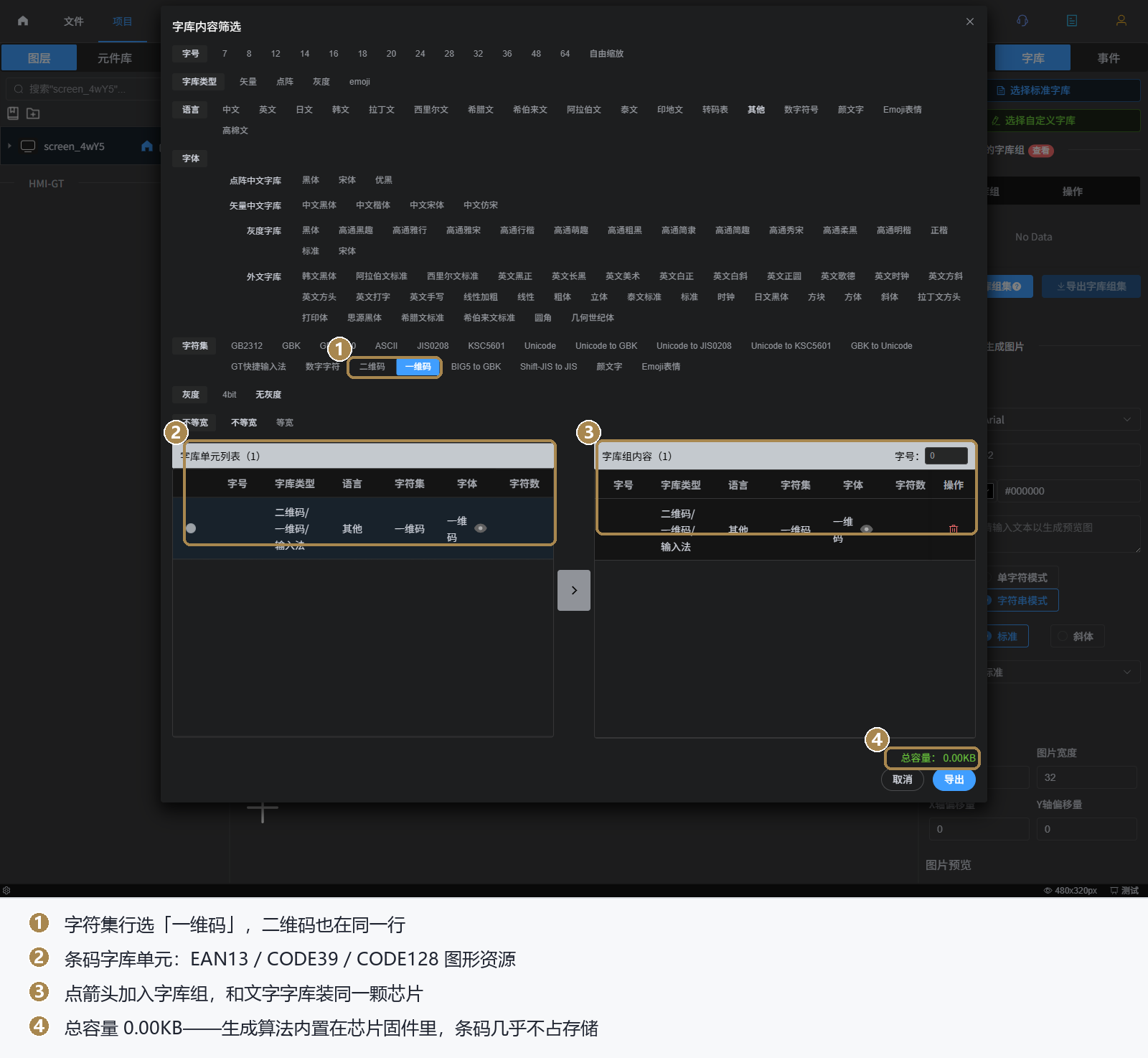Click the document icon in top bar
1148x1058 pixels.
coord(1072,21)
